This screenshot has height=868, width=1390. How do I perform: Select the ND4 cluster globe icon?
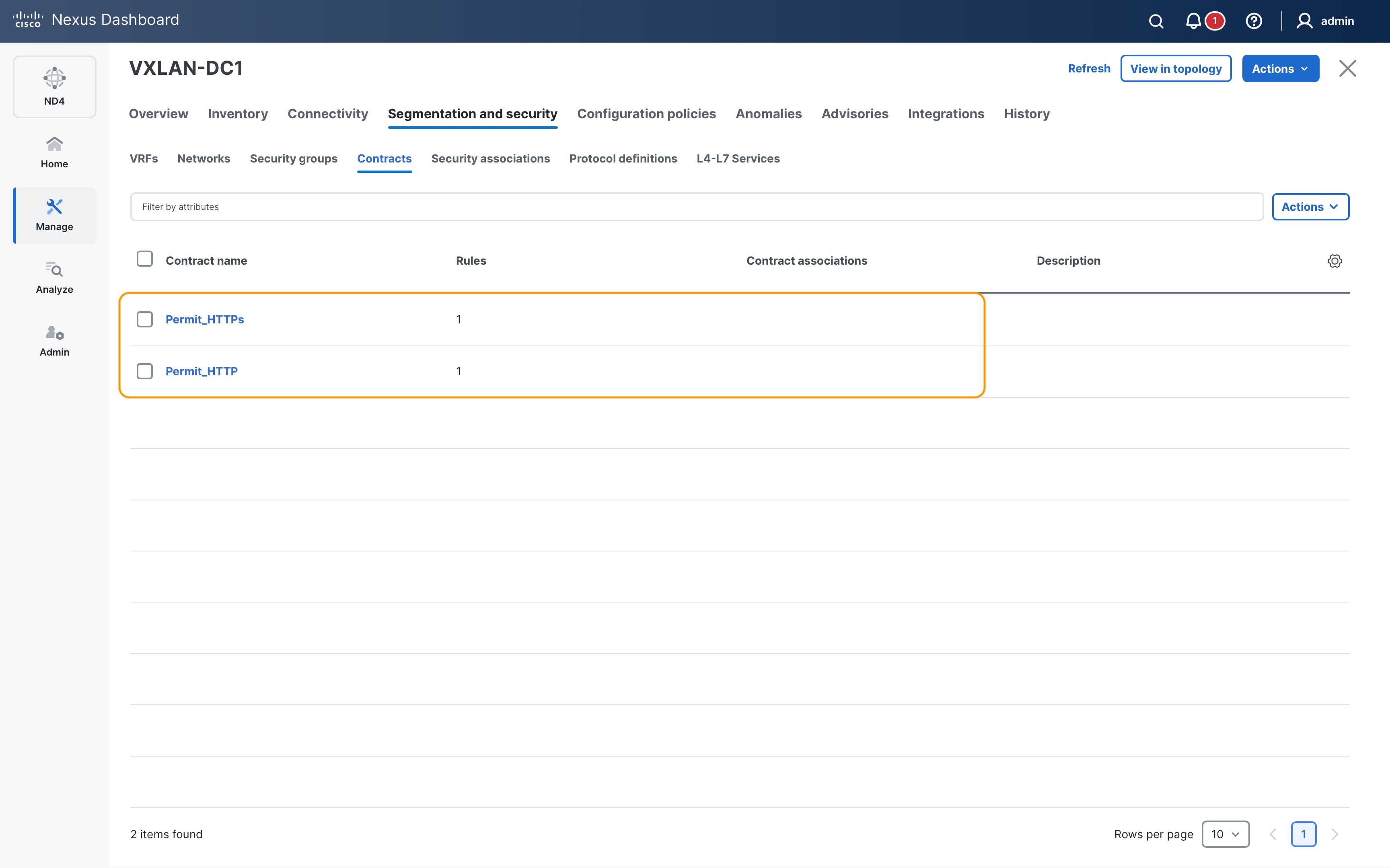tap(55, 78)
